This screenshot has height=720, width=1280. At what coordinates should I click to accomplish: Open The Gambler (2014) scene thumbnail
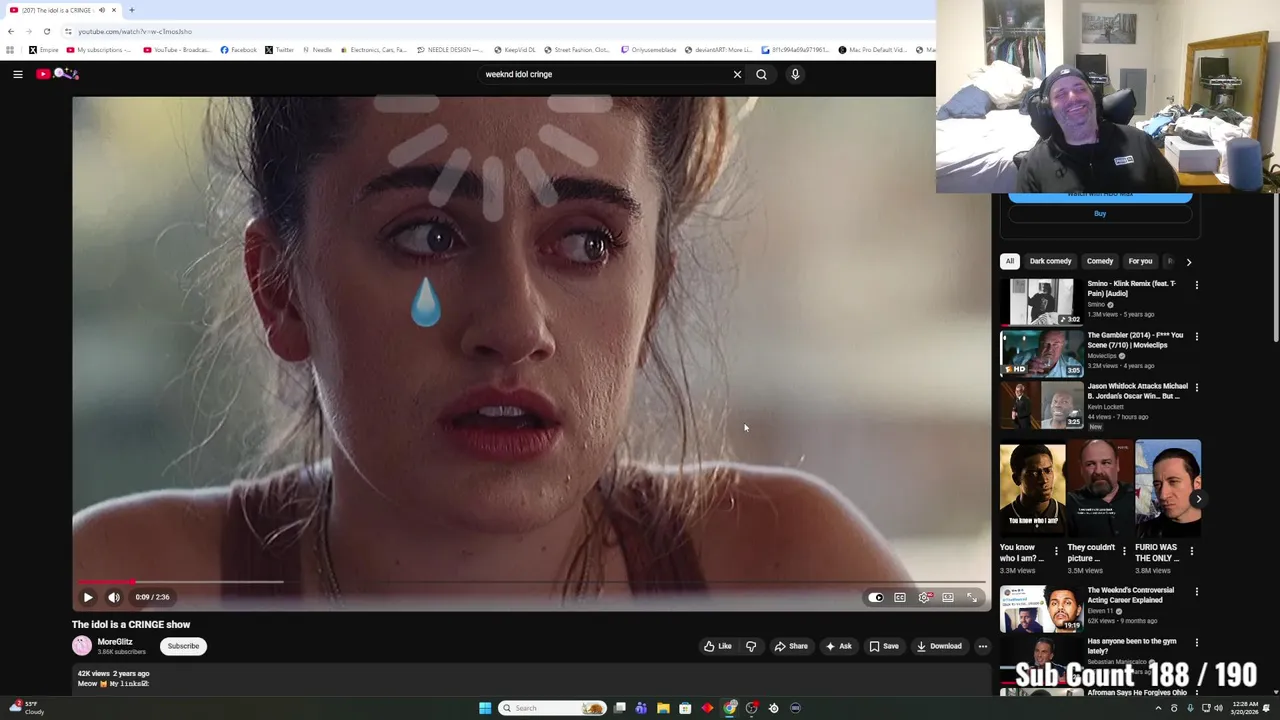click(1041, 353)
